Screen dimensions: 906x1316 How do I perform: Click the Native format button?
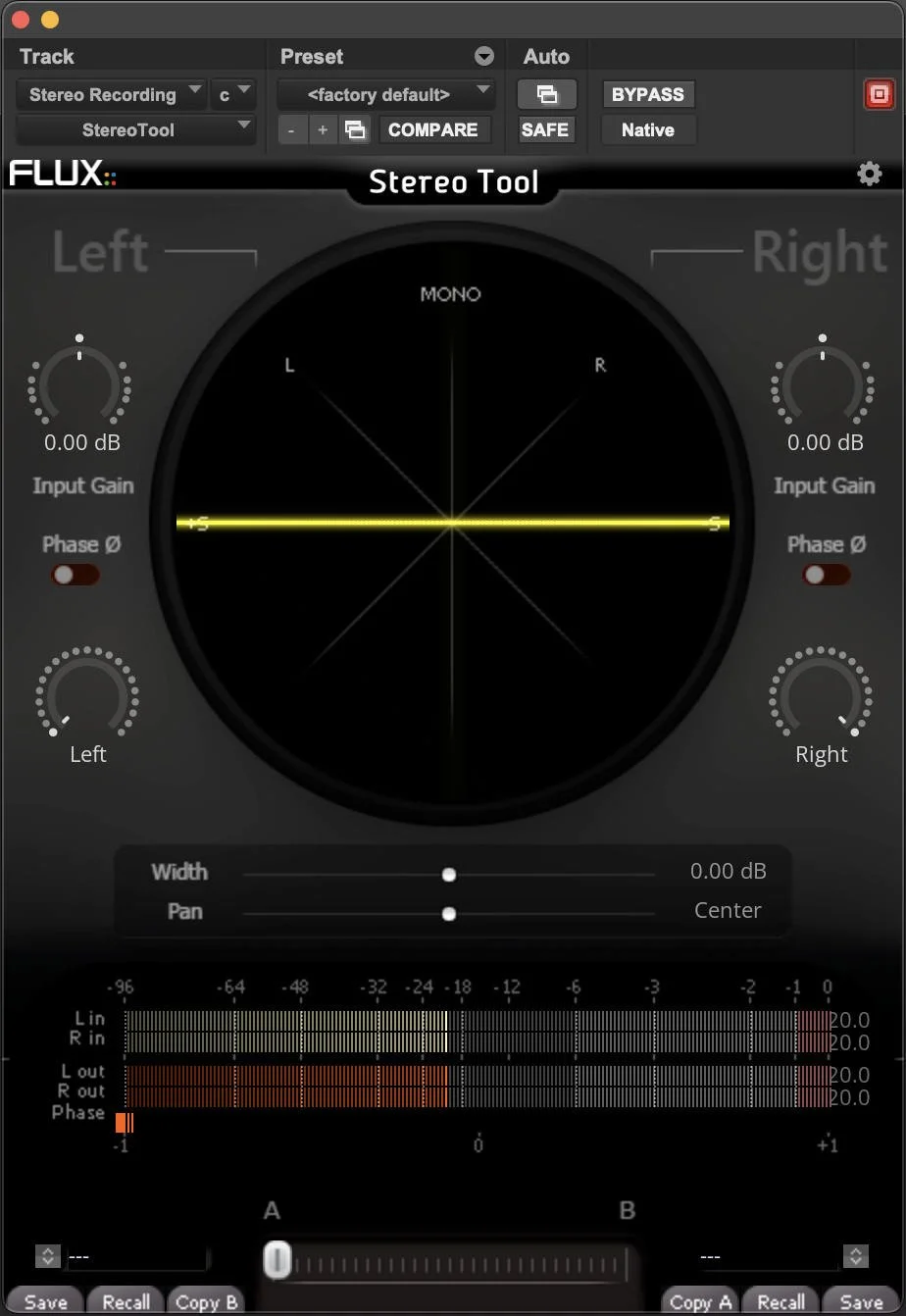coord(648,129)
